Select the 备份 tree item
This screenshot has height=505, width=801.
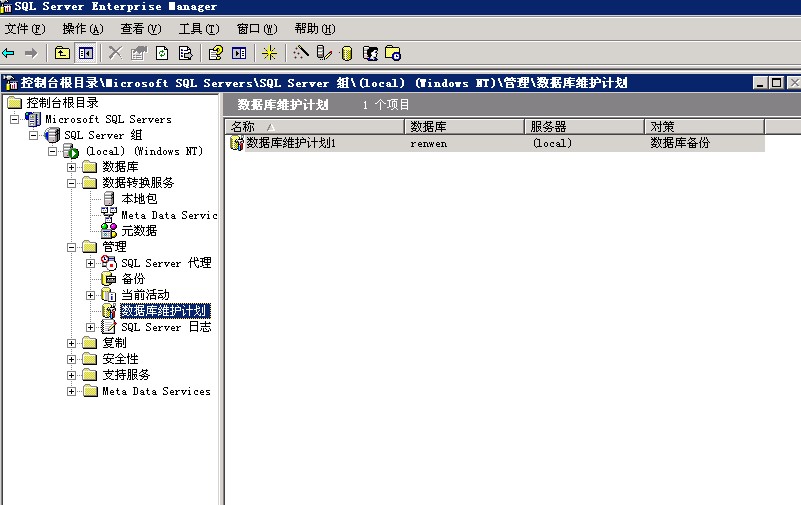pyautogui.click(x=133, y=279)
